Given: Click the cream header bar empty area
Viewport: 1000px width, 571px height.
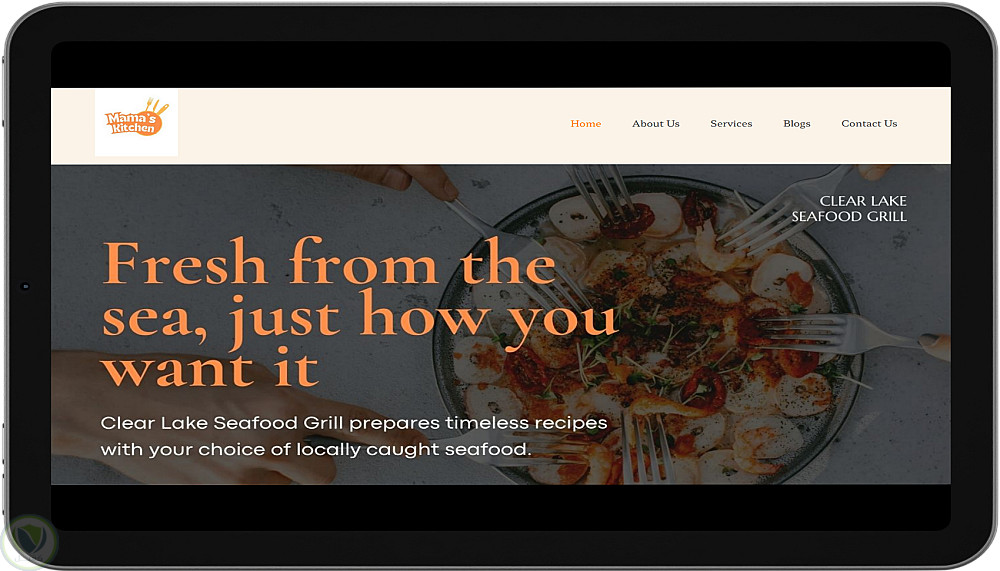Looking at the screenshot, I should [370, 126].
